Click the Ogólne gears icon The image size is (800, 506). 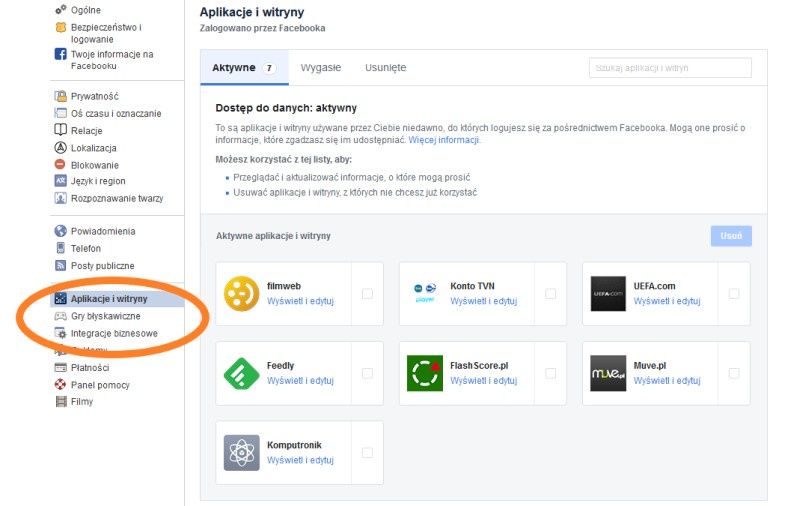[x=61, y=10]
